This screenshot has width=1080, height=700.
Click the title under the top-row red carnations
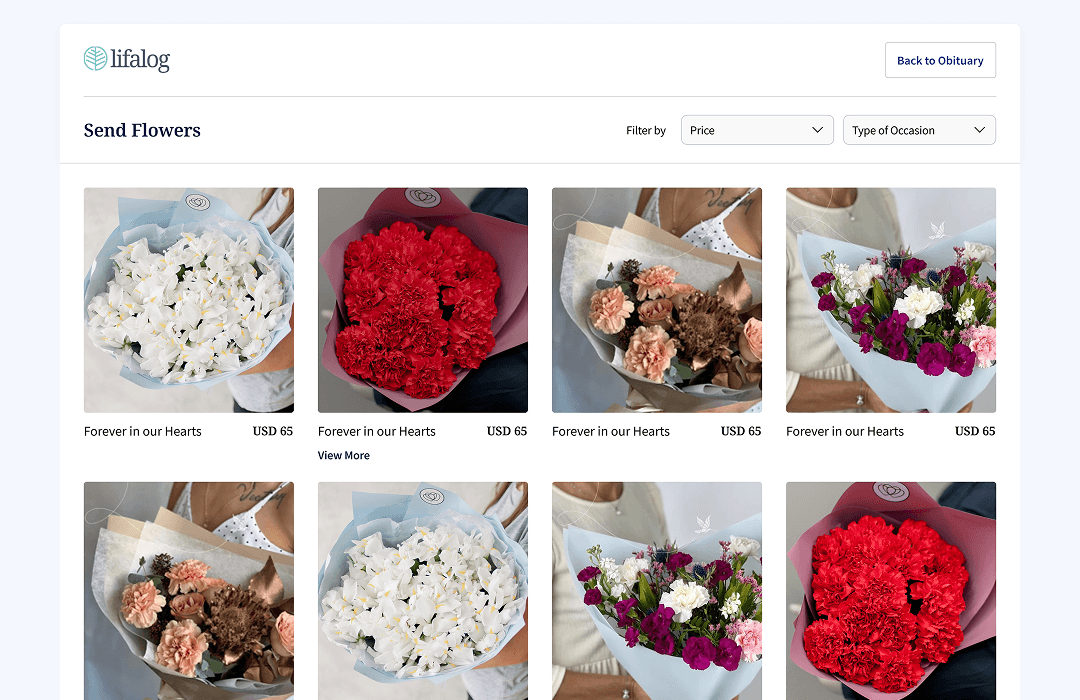coord(377,431)
